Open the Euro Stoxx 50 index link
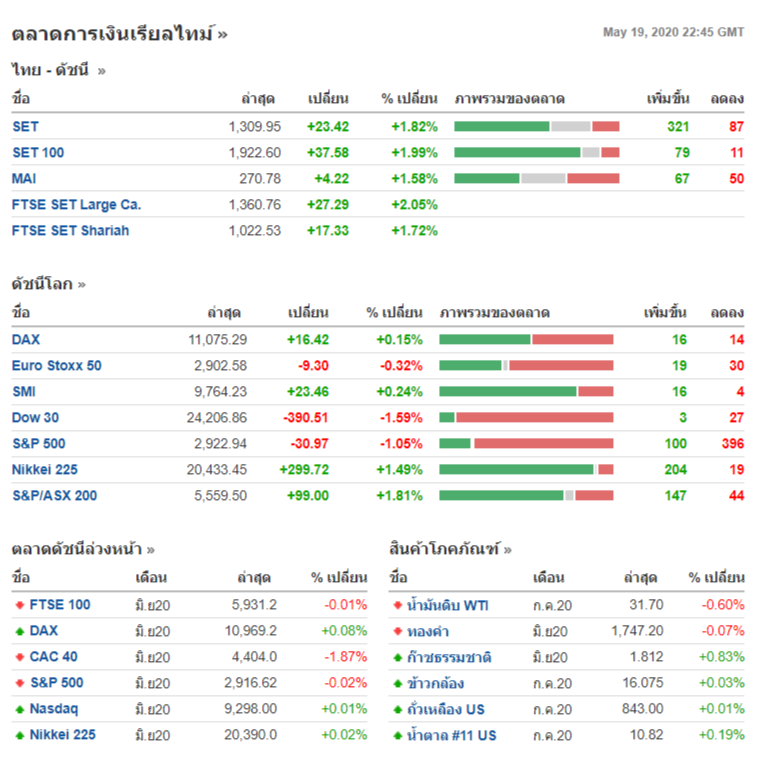 [56, 365]
